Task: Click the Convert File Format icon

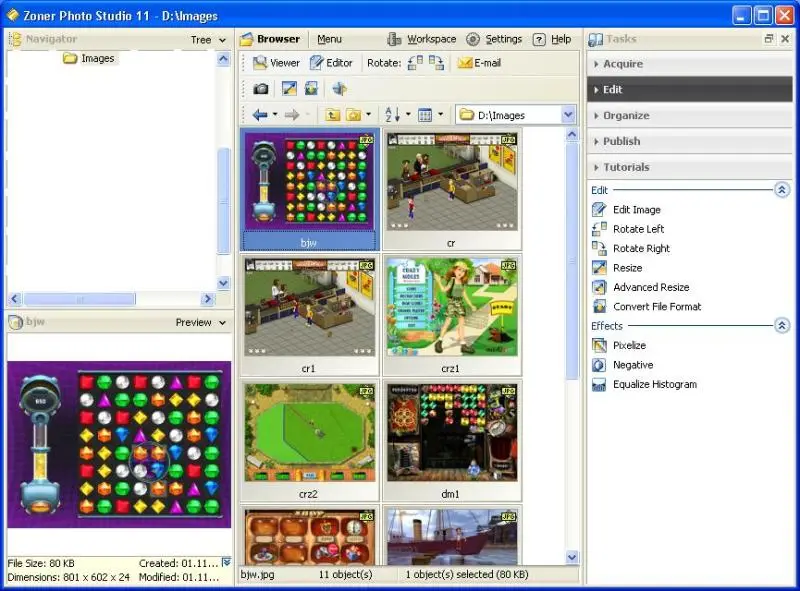Action: (599, 307)
